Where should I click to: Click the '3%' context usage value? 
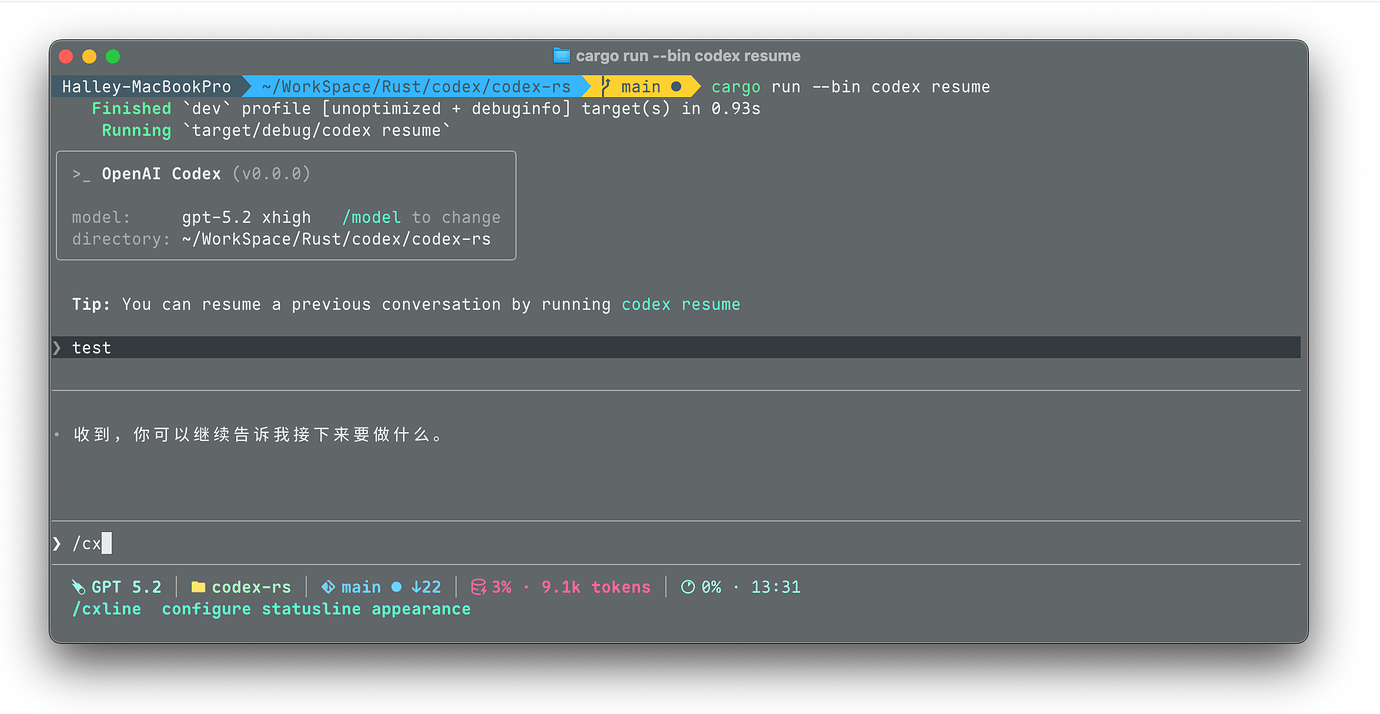click(501, 588)
